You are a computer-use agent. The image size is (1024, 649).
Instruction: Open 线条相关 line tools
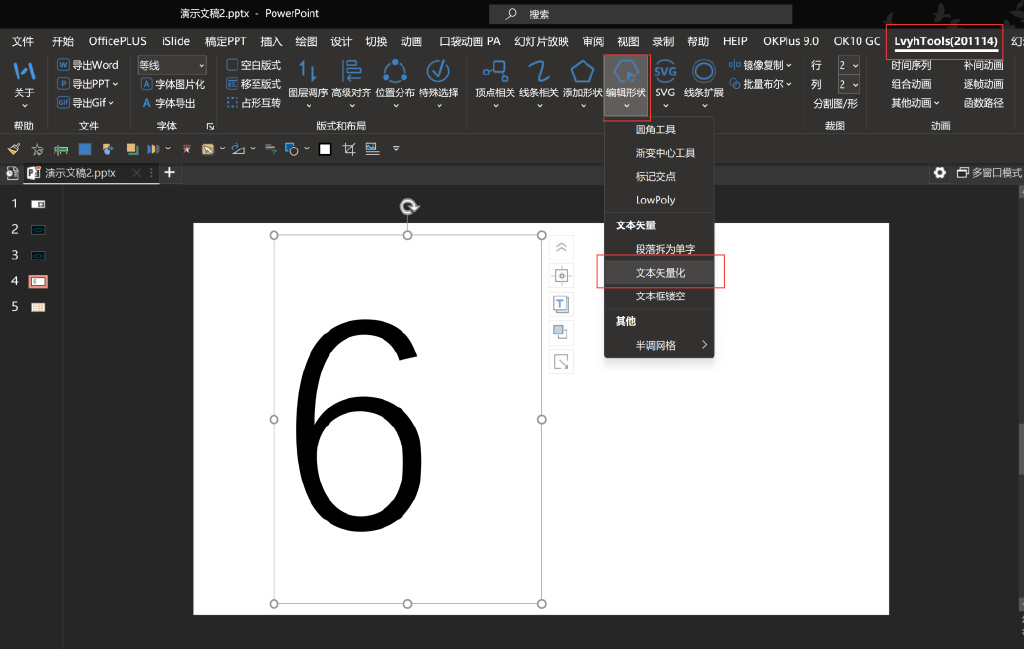coord(539,84)
